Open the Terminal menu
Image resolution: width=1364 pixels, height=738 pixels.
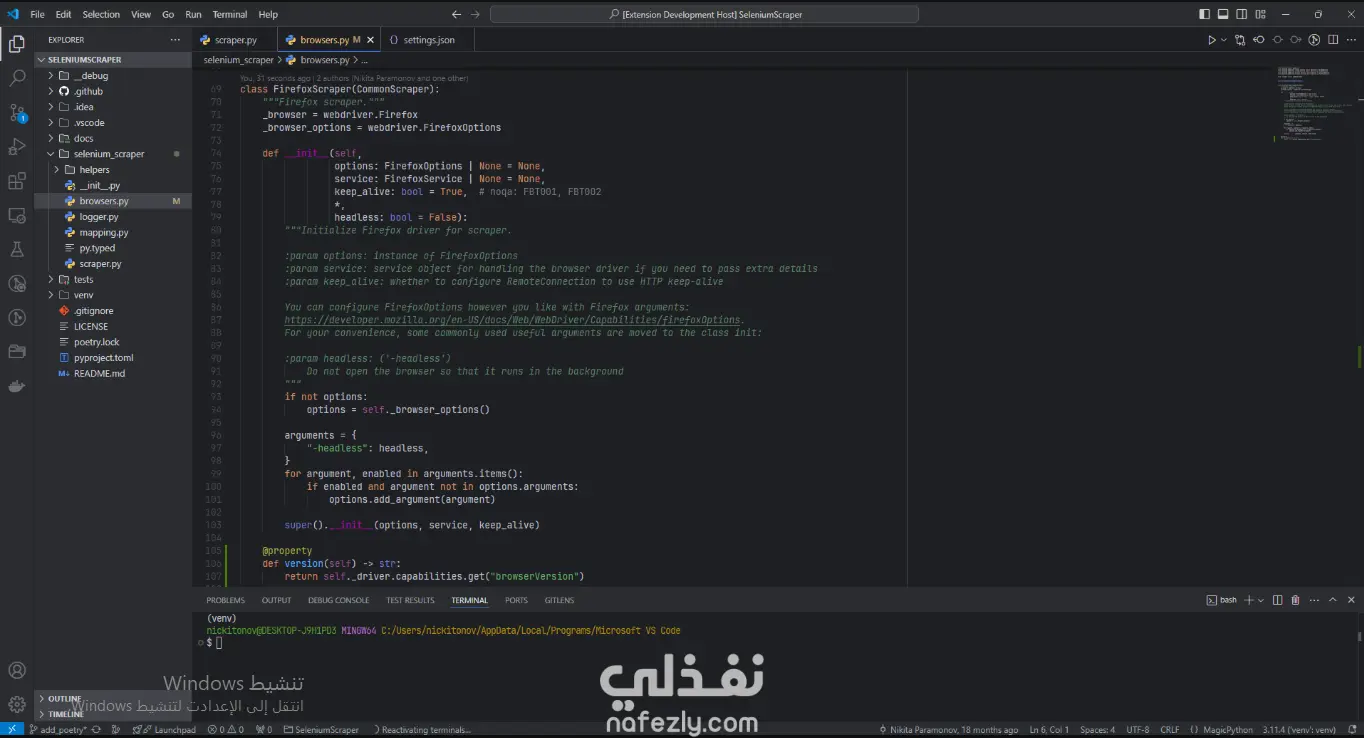tap(229, 15)
